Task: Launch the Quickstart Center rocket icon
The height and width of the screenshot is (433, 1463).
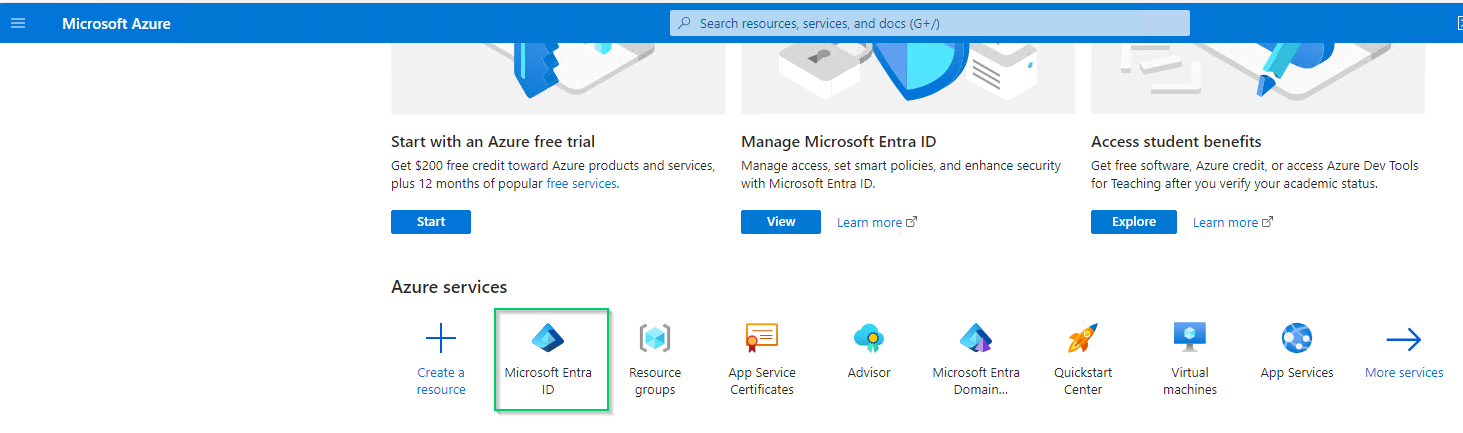Action: click(1083, 338)
